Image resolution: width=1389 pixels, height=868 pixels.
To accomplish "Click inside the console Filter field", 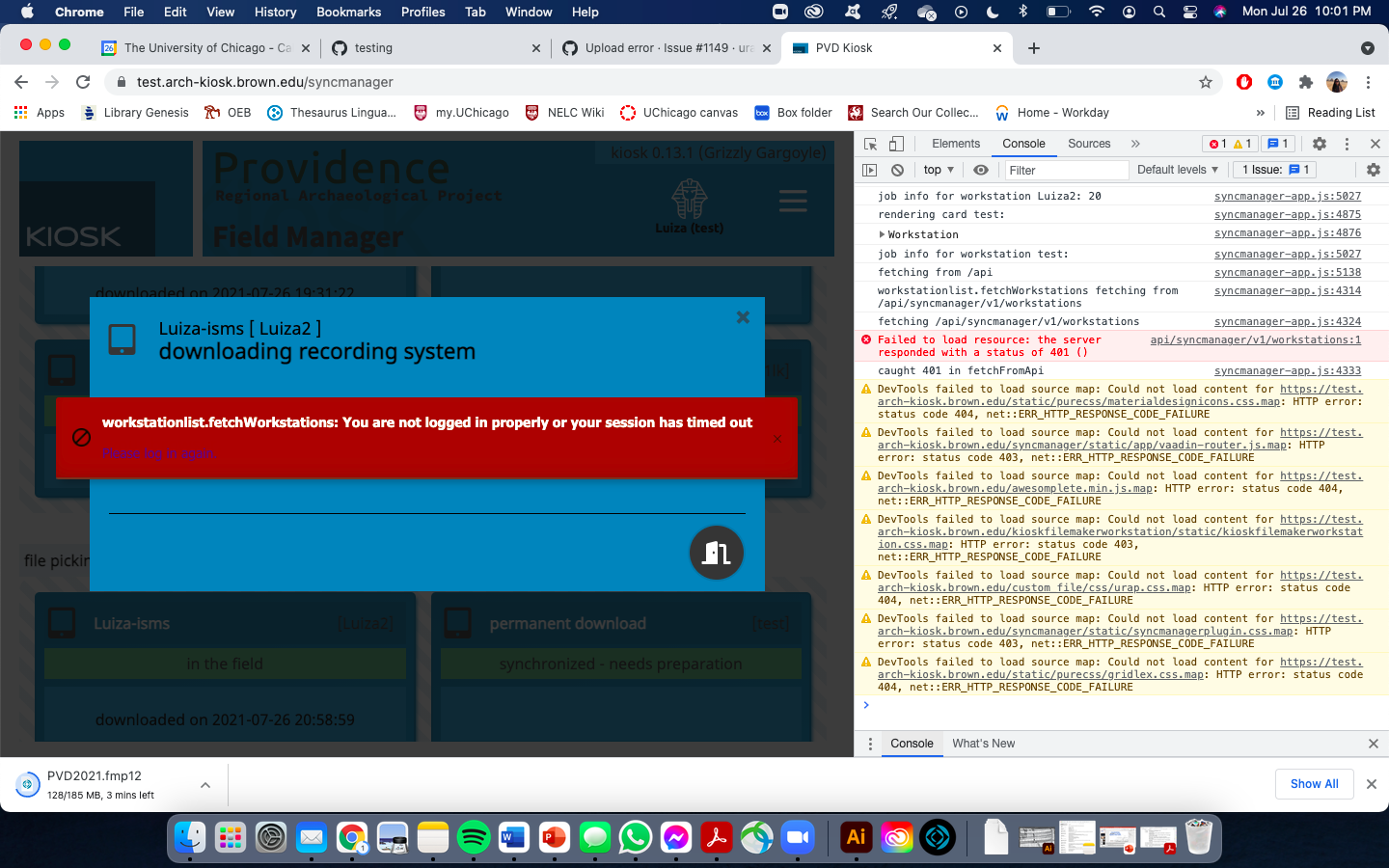I will point(1065,169).
